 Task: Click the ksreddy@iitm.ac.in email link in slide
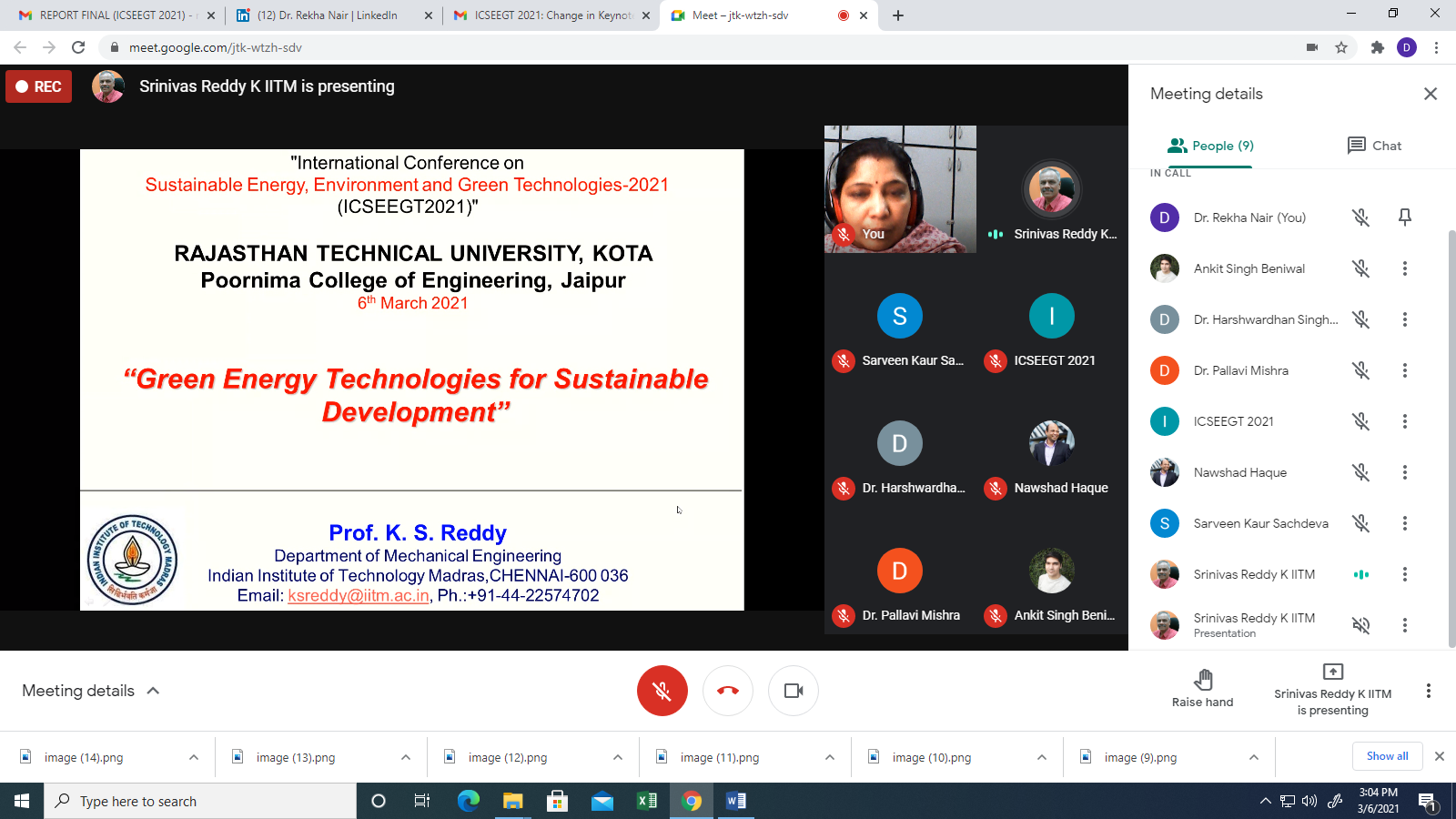(359, 596)
